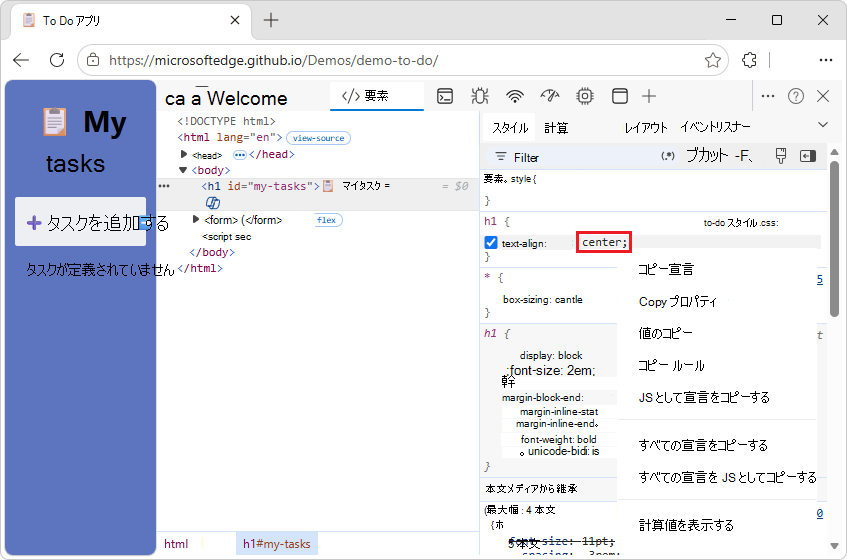Click the Styles pane scrollbar thumb
The height and width of the screenshot is (560, 847).
point(834,239)
